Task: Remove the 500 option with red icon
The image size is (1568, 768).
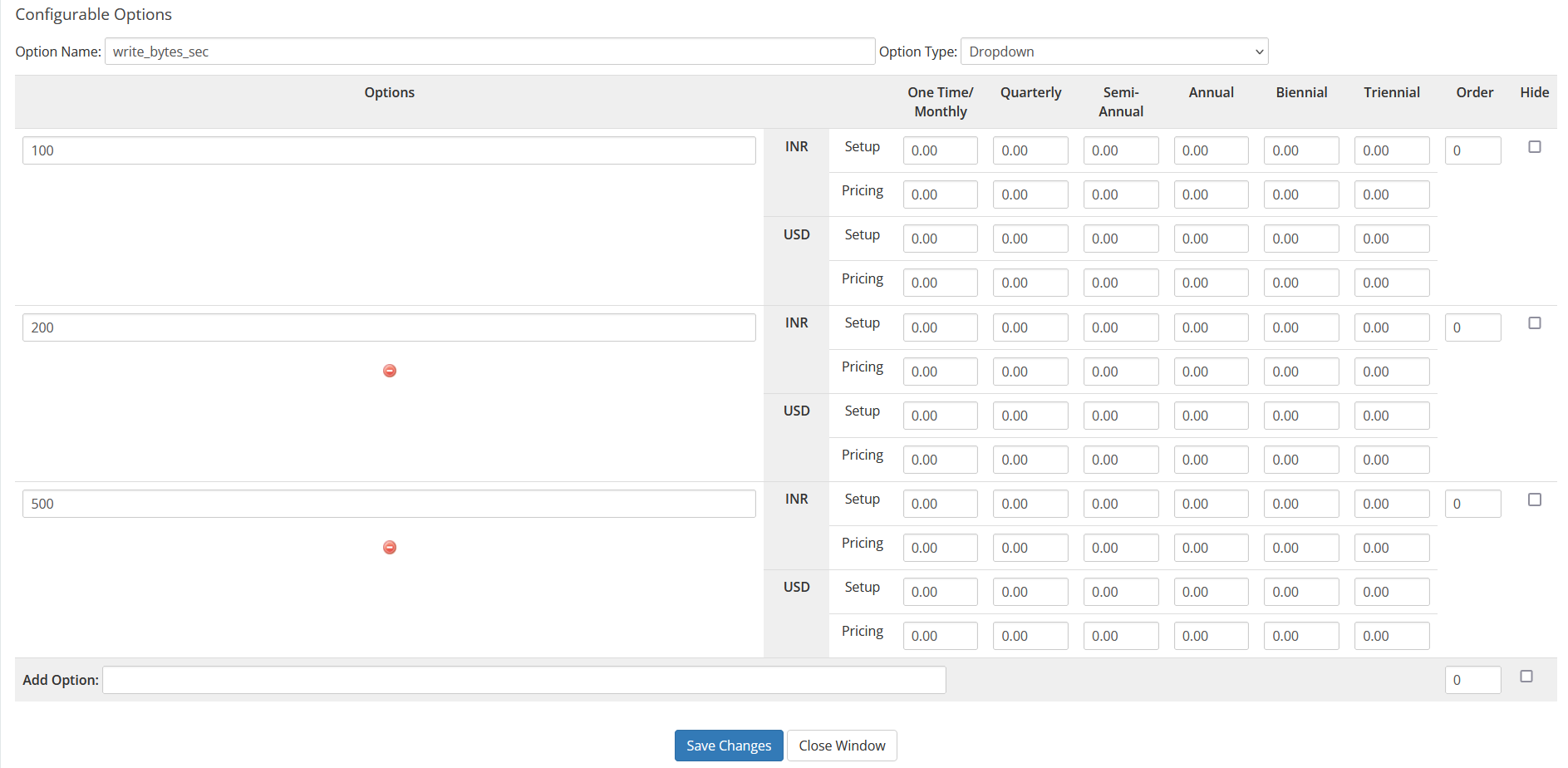Action: click(390, 547)
